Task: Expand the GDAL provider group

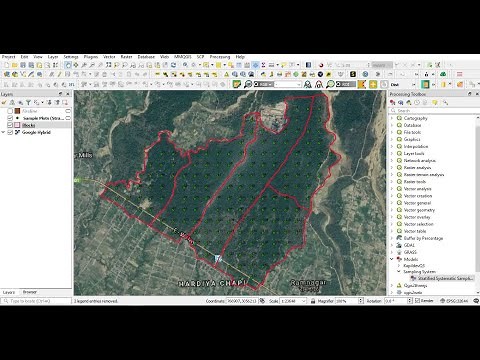Action: point(392,245)
